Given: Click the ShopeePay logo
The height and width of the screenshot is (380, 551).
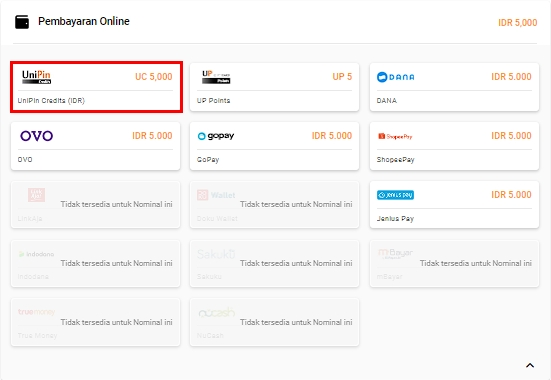Looking at the screenshot, I should [395, 136].
